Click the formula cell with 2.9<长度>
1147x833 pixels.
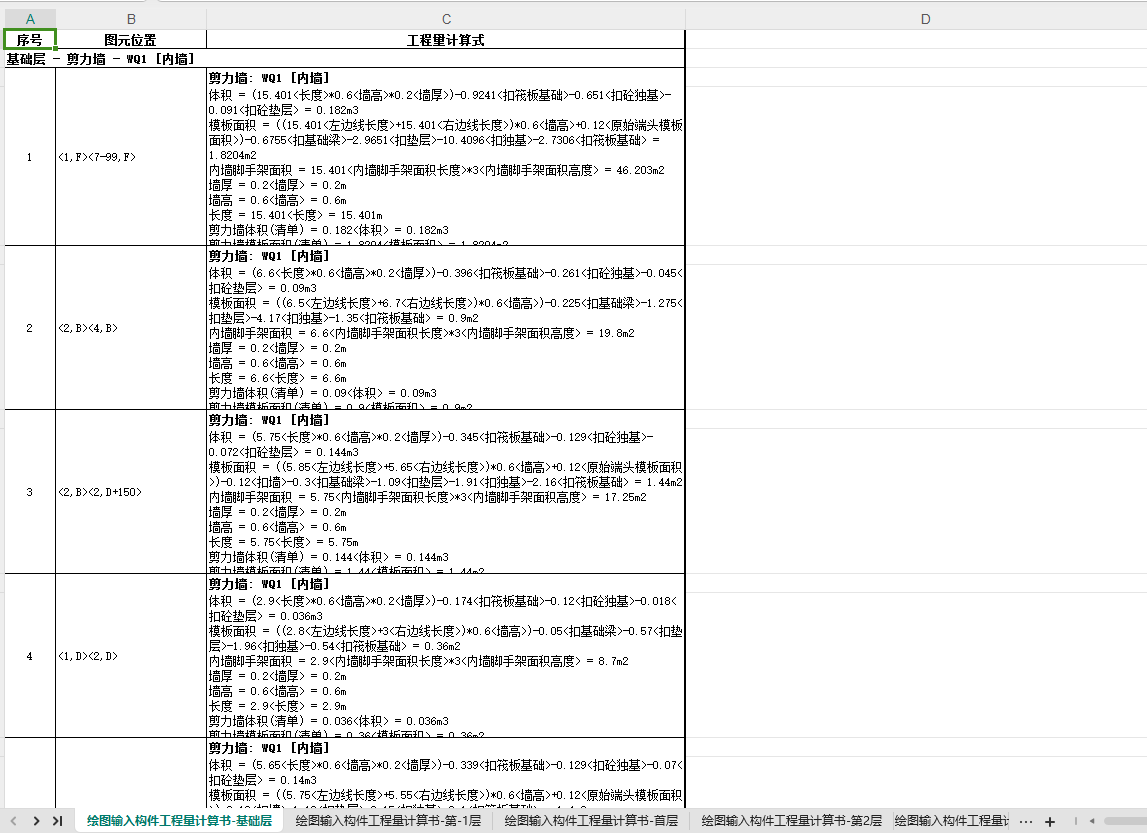446,656
